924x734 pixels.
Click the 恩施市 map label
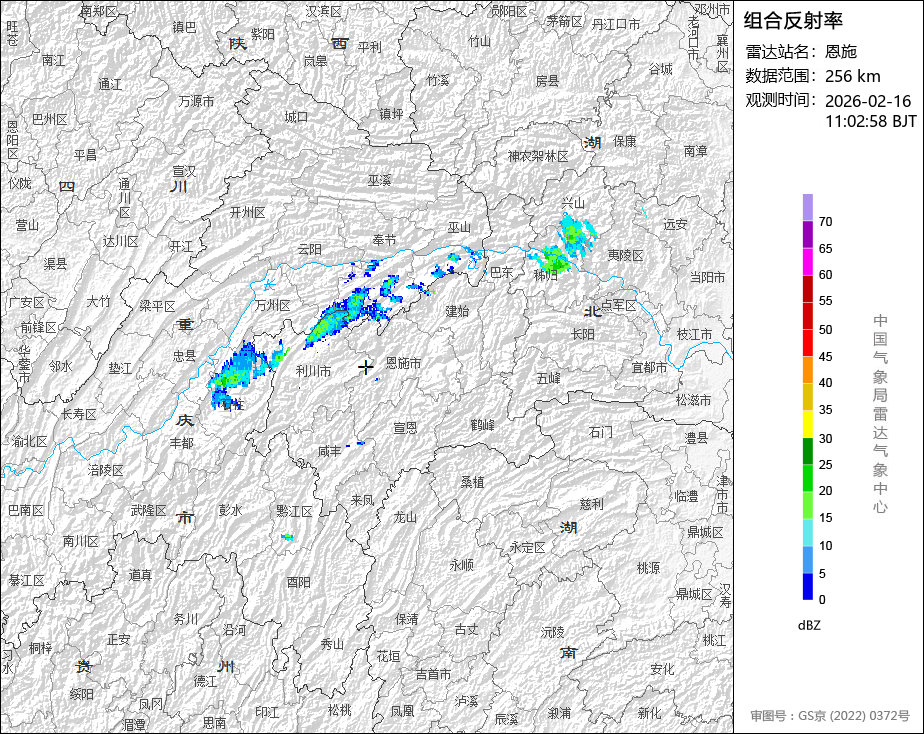click(404, 363)
